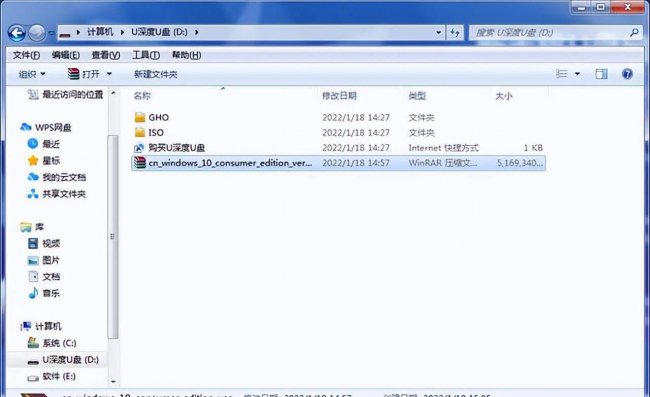Open the address bar history dropdown
Viewport: 650px width, 397px height.
pyautogui.click(x=438, y=32)
